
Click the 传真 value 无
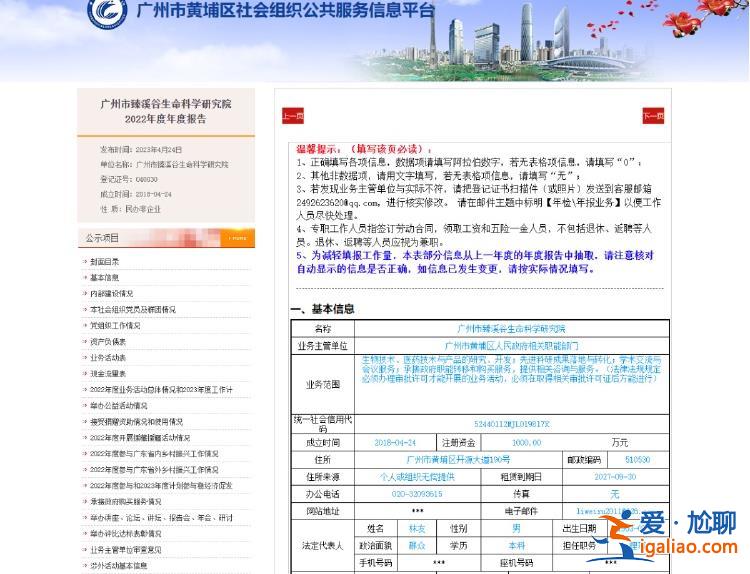click(615, 494)
